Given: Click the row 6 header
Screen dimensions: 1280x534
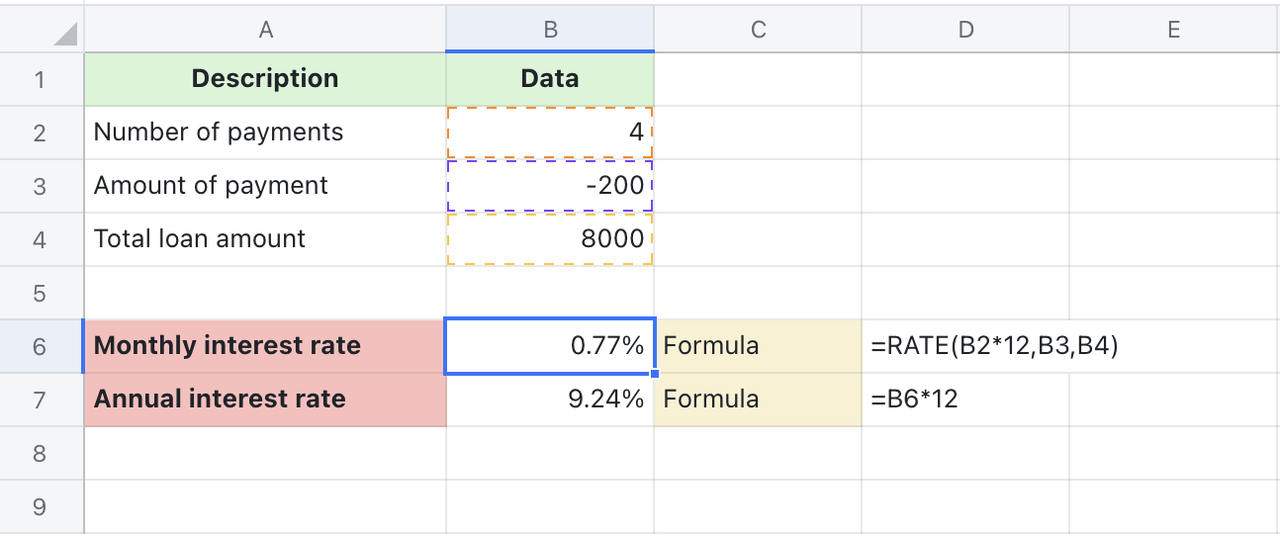Looking at the screenshot, I should coord(40,346).
